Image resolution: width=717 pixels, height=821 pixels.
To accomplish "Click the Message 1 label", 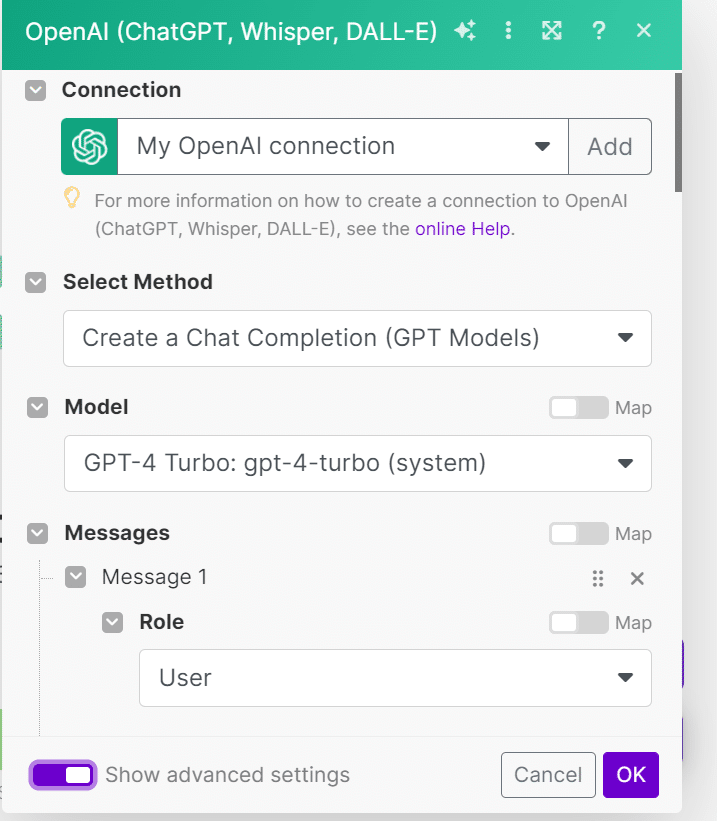I will tap(155, 577).
